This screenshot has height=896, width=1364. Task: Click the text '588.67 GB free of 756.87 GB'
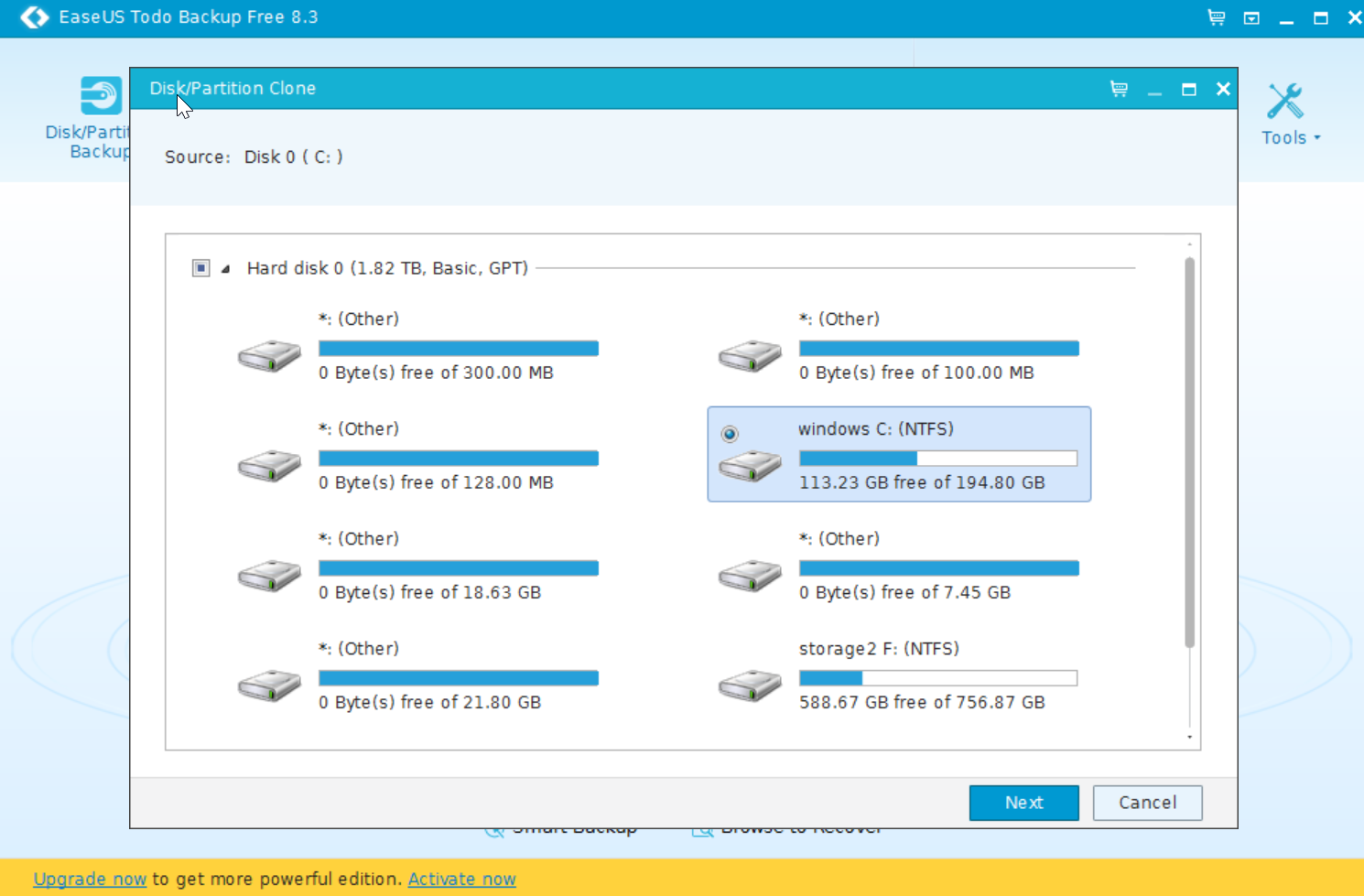point(922,702)
